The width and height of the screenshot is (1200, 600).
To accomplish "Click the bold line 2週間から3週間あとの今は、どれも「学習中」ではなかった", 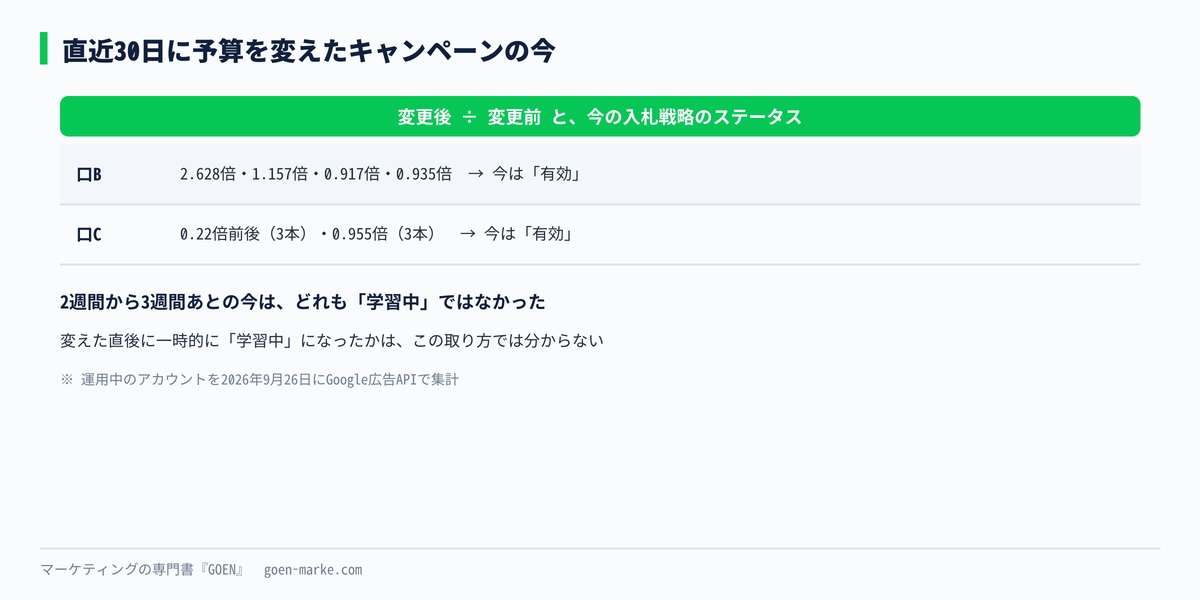I will pos(302,301).
